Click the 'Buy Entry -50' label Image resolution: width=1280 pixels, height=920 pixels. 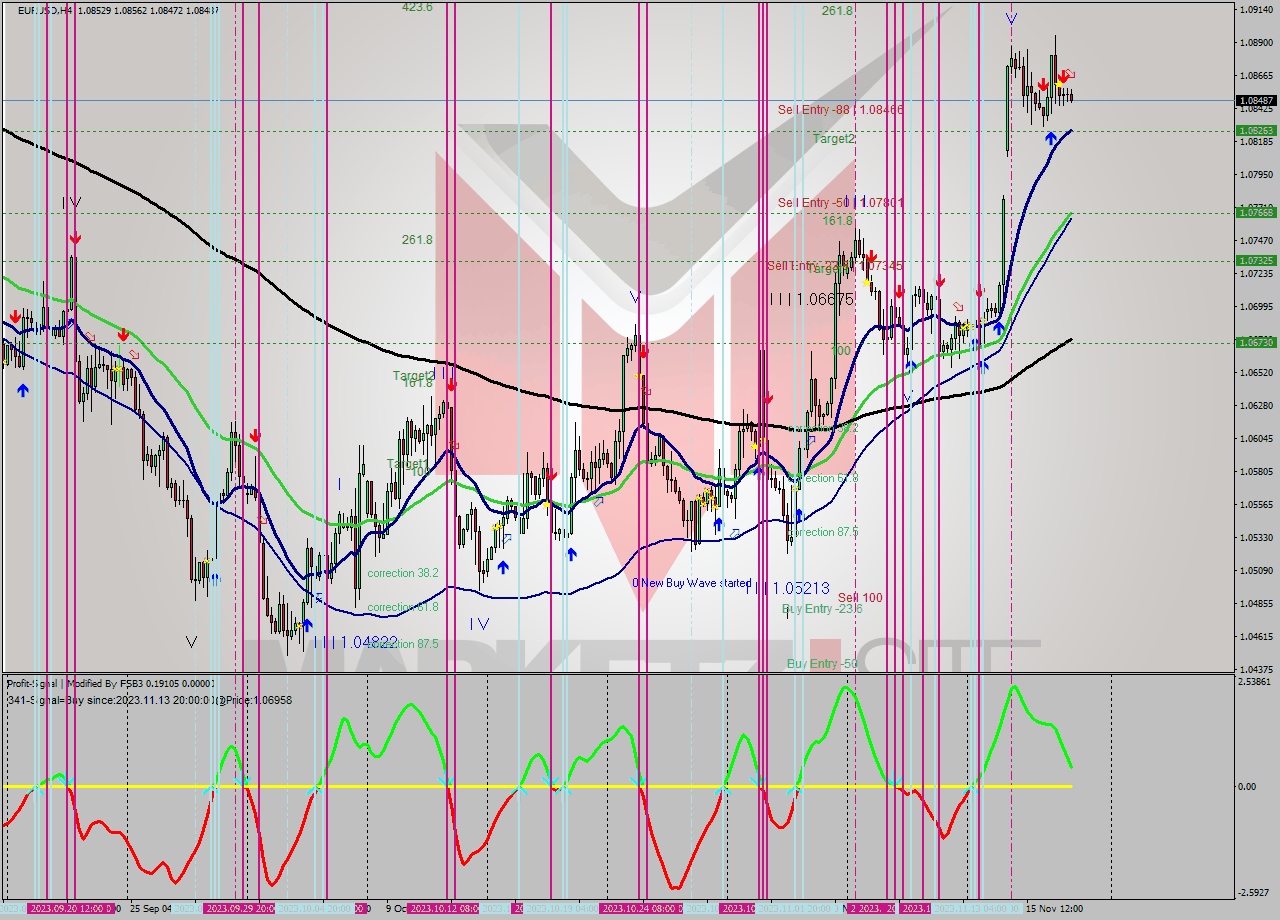click(822, 664)
